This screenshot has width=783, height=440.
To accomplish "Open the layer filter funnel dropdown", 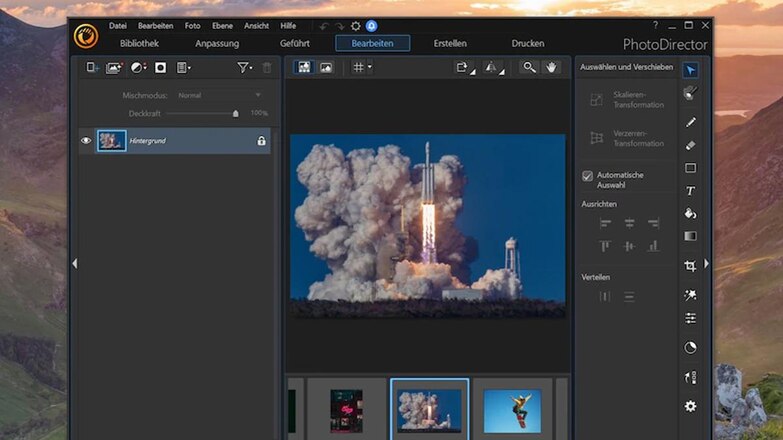I will tap(244, 67).
